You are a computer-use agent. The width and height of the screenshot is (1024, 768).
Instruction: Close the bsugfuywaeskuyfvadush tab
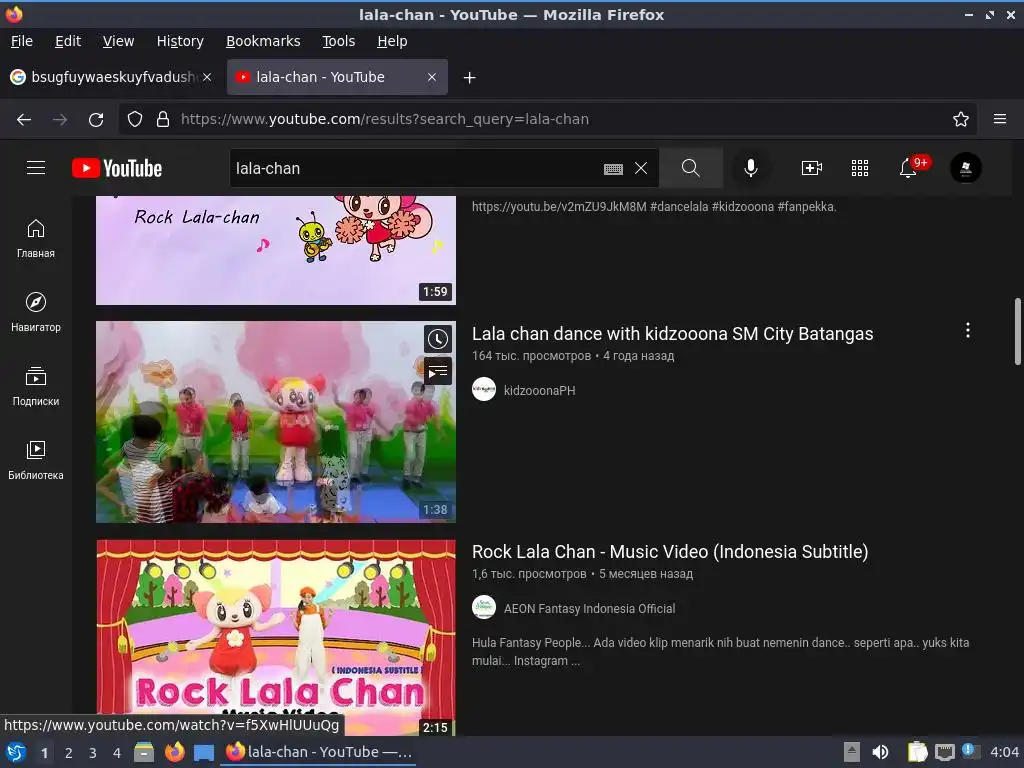[207, 77]
